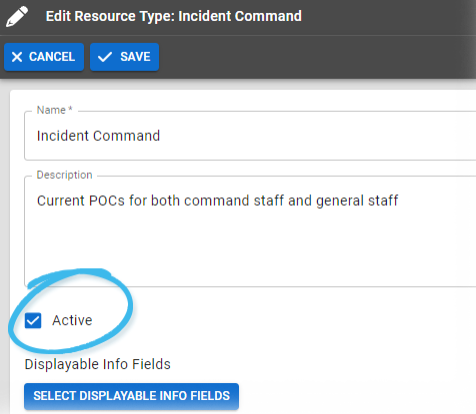
Task: Click into the Description text area
Action: tap(250, 231)
